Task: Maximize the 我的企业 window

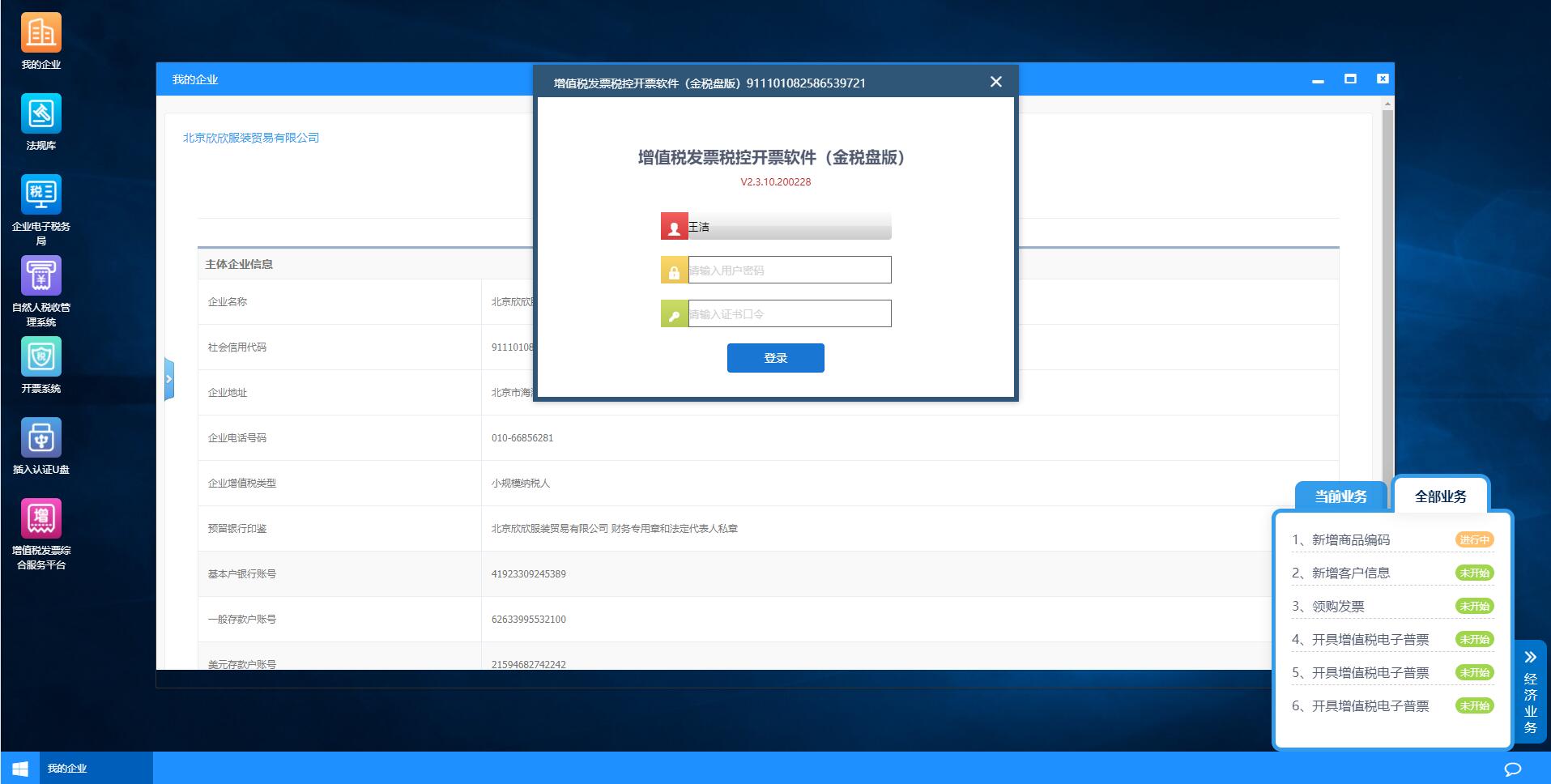Action: click(1350, 79)
